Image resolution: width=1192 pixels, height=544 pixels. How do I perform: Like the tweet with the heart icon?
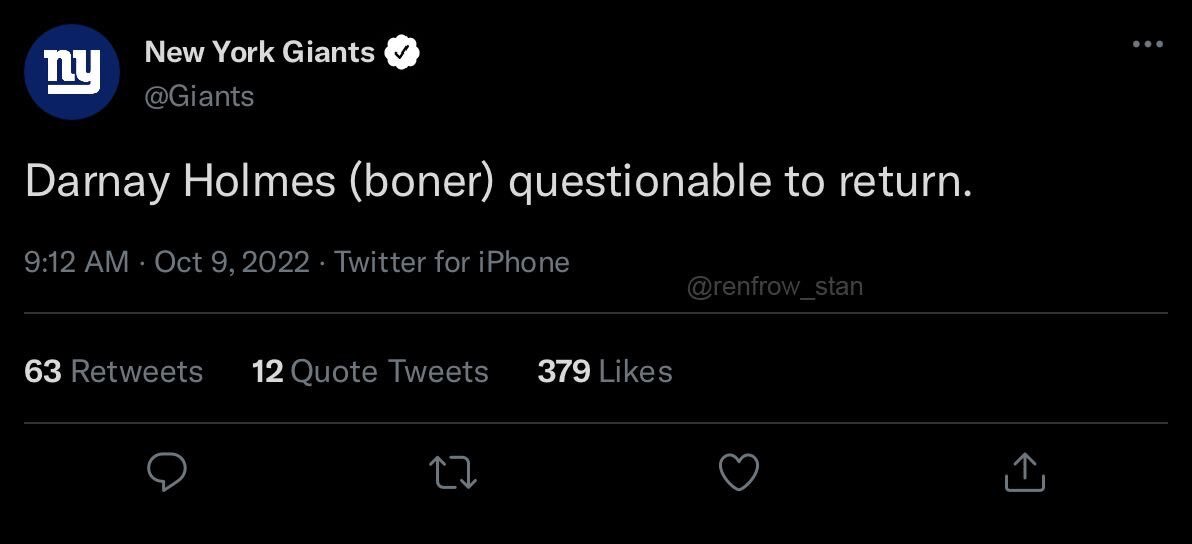coord(739,472)
